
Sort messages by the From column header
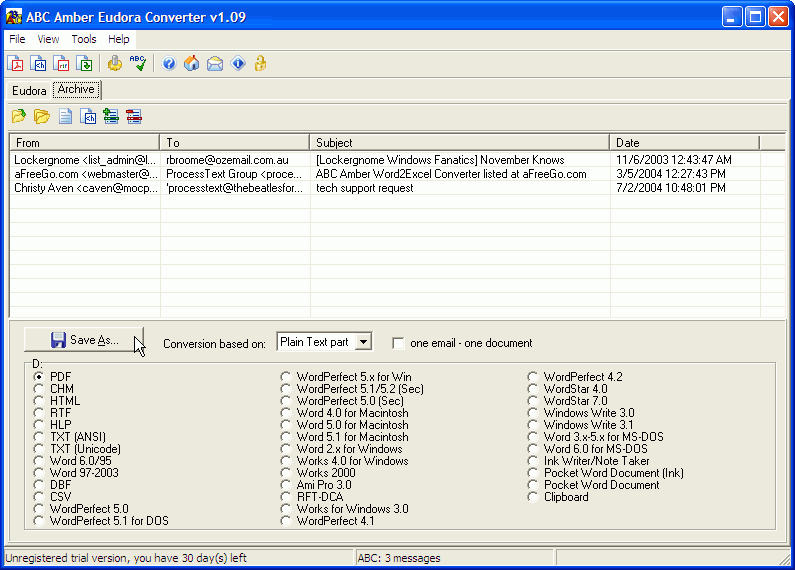pyautogui.click(x=85, y=142)
